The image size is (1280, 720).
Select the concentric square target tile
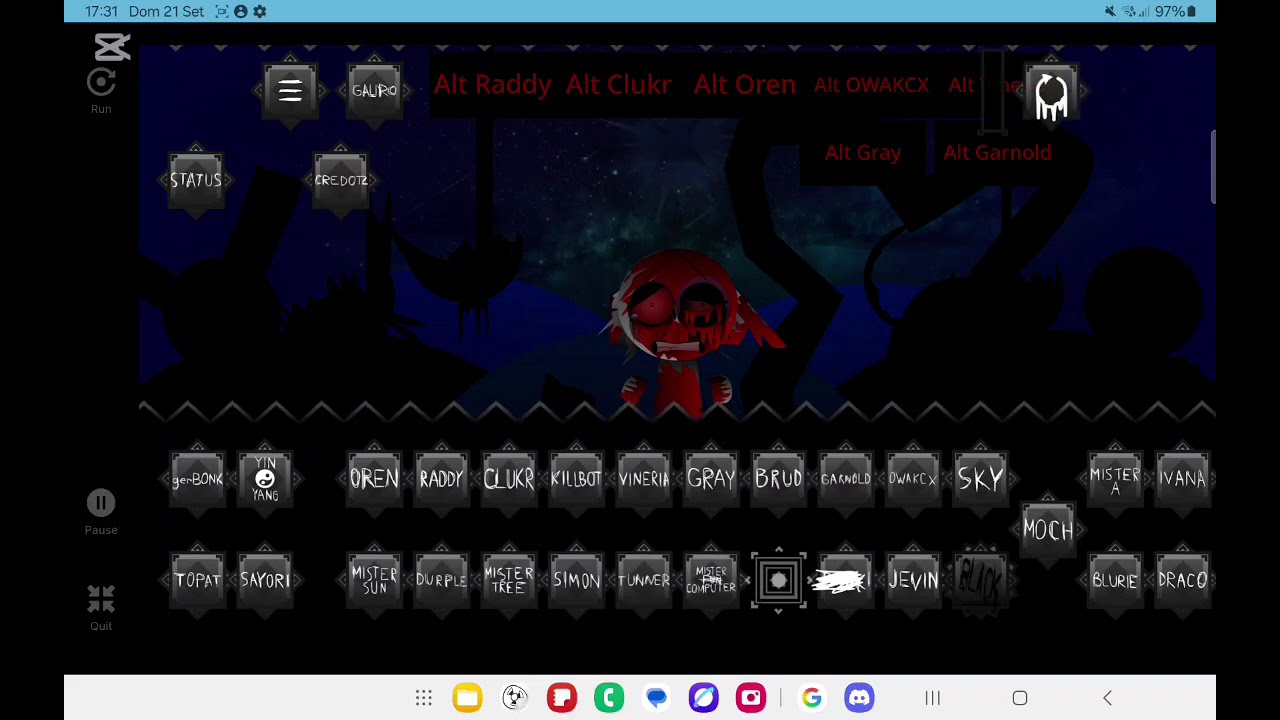click(778, 580)
